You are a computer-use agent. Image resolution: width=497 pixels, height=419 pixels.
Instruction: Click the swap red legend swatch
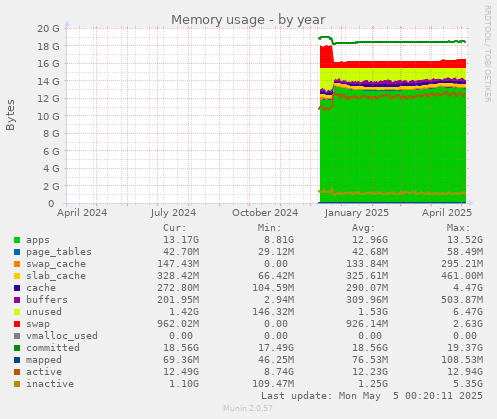17,324
